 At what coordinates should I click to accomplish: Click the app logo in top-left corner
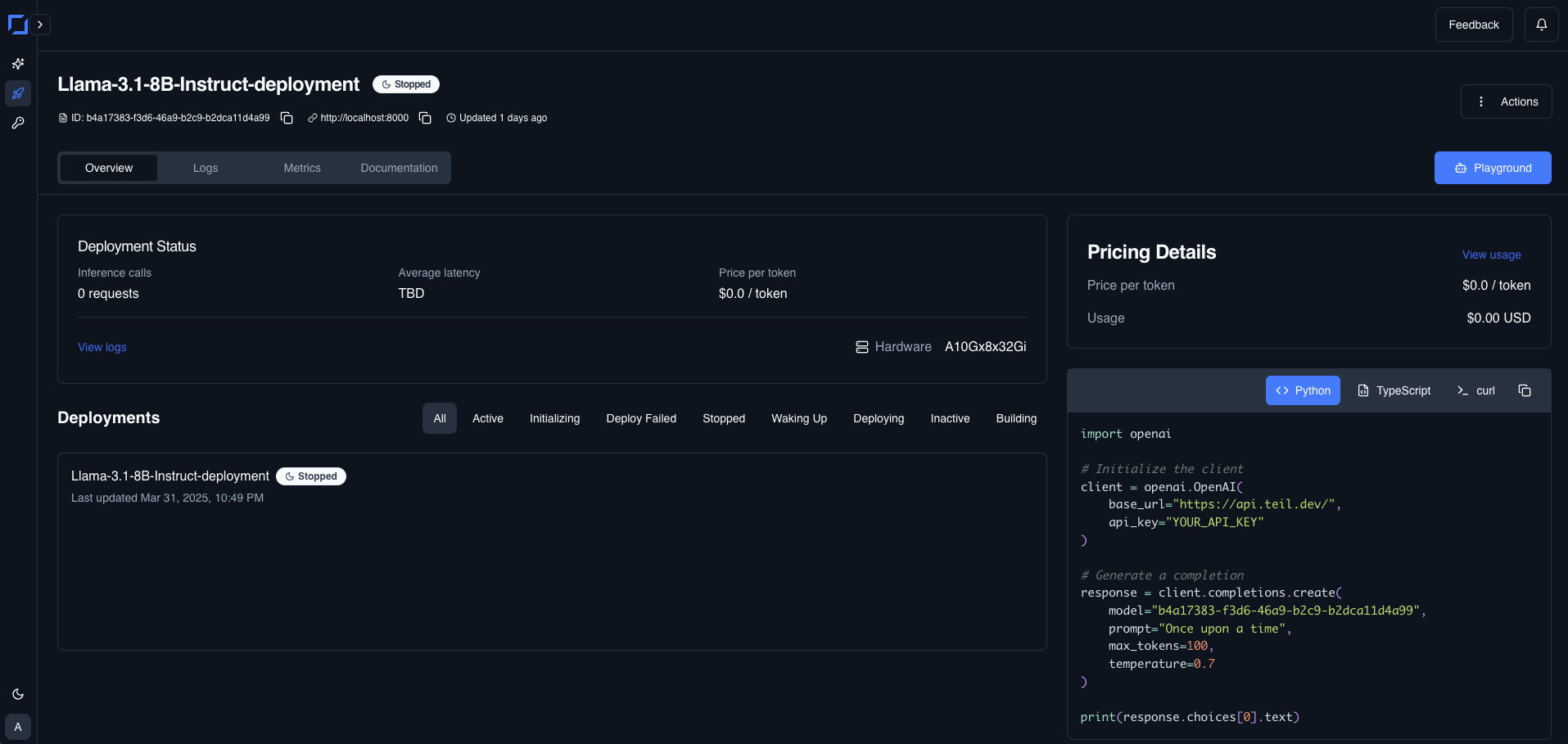(x=17, y=25)
